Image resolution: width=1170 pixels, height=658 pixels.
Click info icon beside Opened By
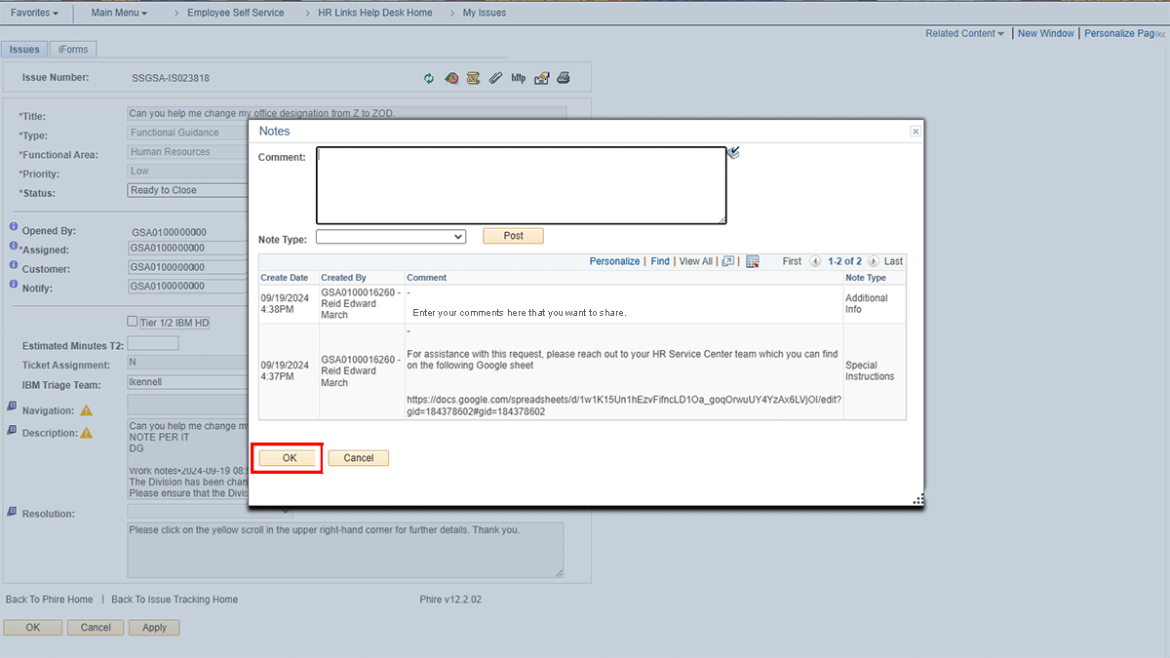(x=14, y=227)
